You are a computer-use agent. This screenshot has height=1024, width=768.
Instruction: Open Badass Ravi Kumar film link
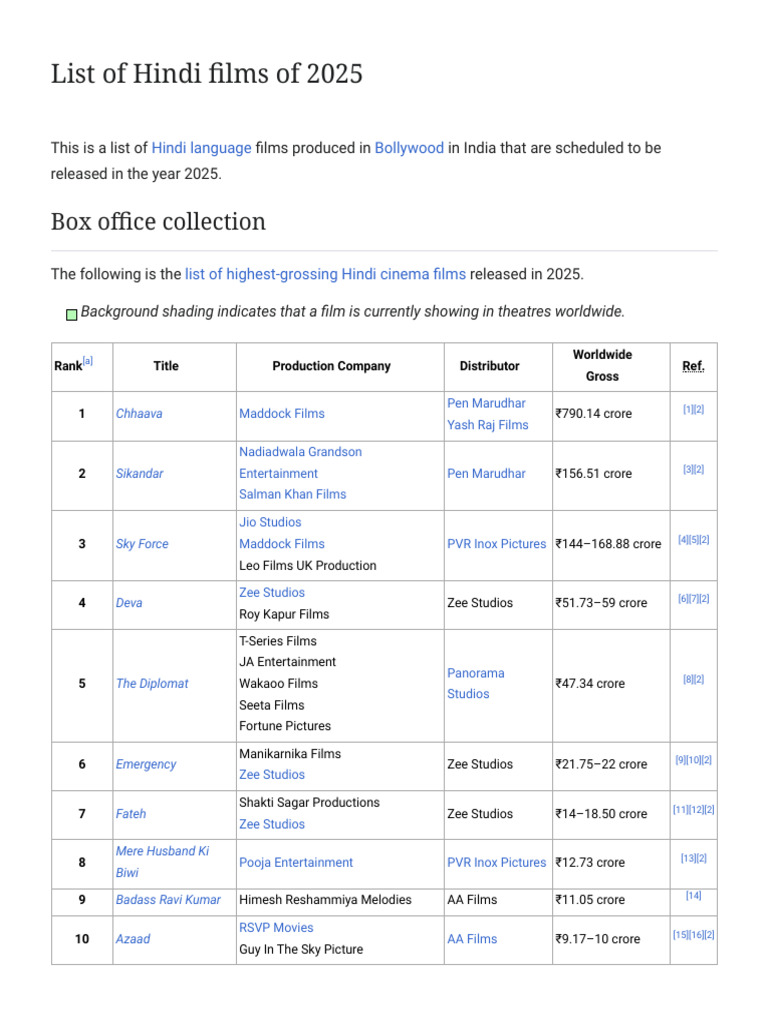168,900
